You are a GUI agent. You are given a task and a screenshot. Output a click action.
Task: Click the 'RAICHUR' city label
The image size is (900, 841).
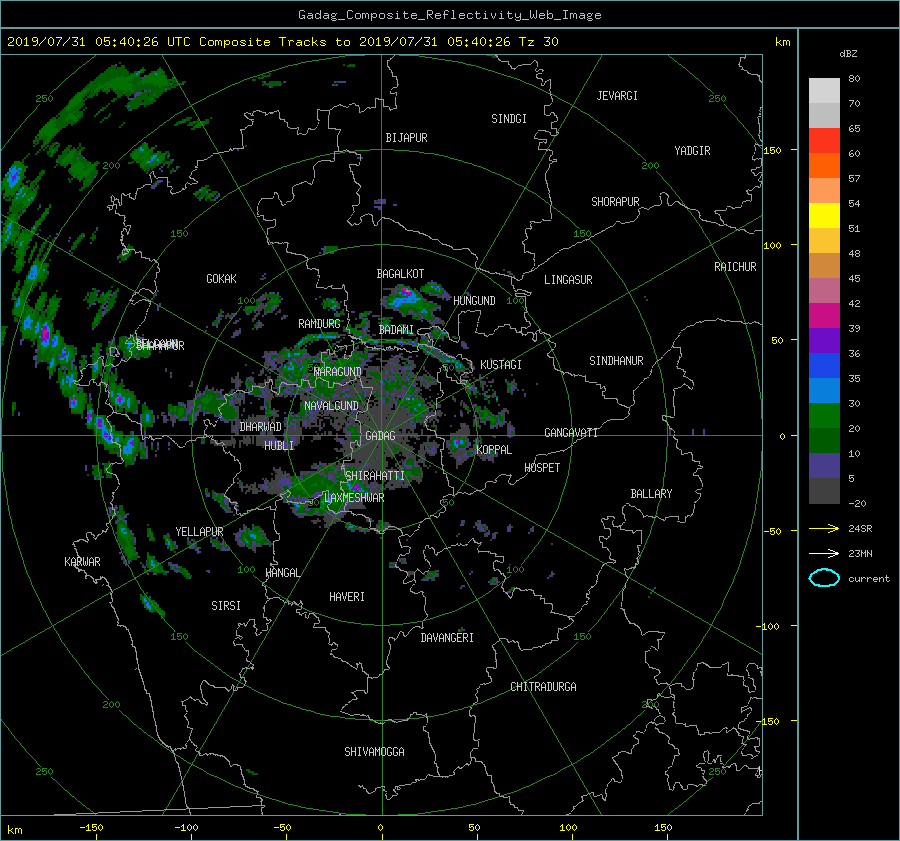735,267
